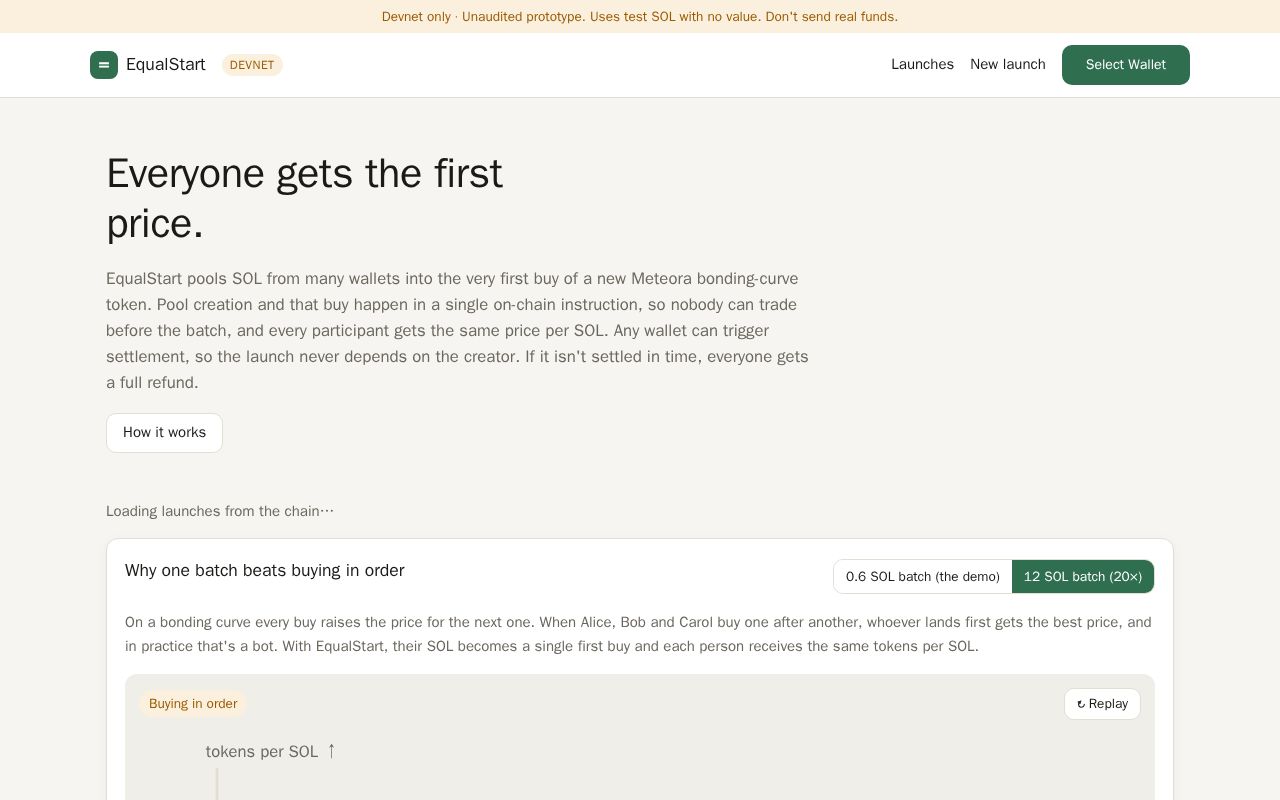Switch to 0.6 SOL batch demo

pos(923,577)
